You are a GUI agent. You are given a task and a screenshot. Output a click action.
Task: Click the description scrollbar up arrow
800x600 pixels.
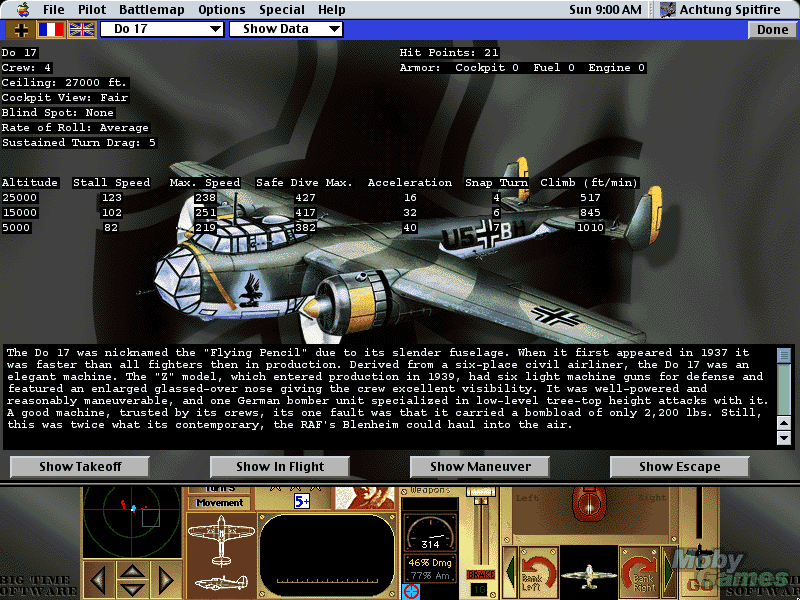pyautogui.click(x=784, y=423)
